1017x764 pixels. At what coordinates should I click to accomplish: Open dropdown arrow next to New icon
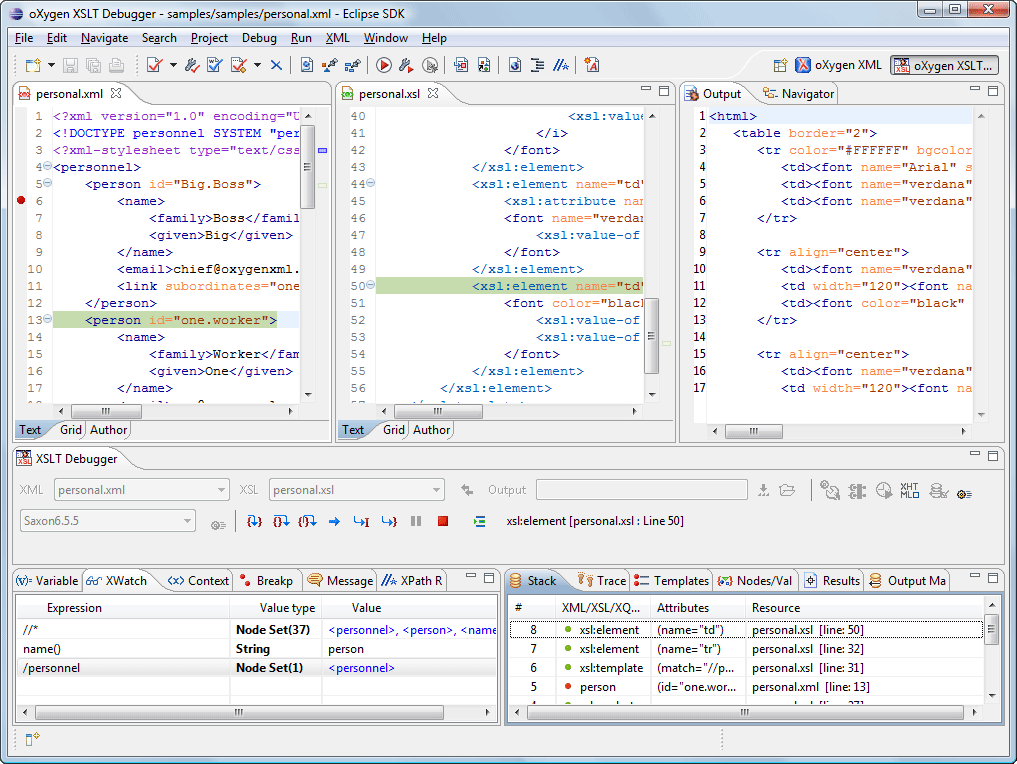pyautogui.click(x=51, y=65)
